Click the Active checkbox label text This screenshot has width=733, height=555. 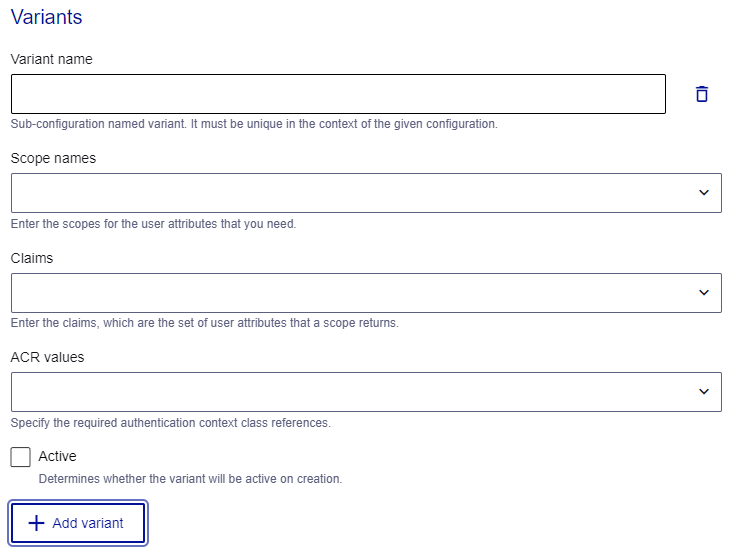pyautogui.click(x=57, y=456)
